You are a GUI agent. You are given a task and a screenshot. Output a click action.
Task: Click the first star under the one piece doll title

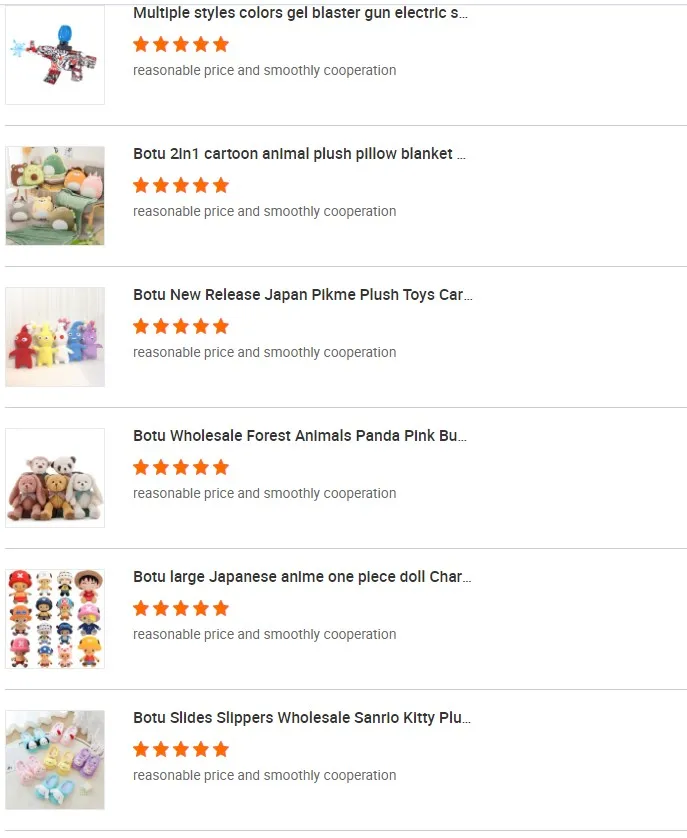(141, 608)
